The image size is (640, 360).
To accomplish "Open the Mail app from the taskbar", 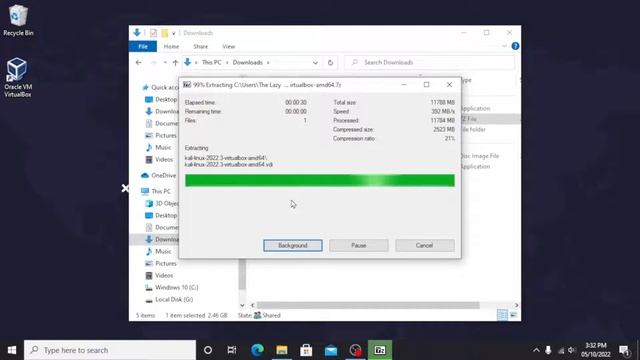I will (331, 350).
